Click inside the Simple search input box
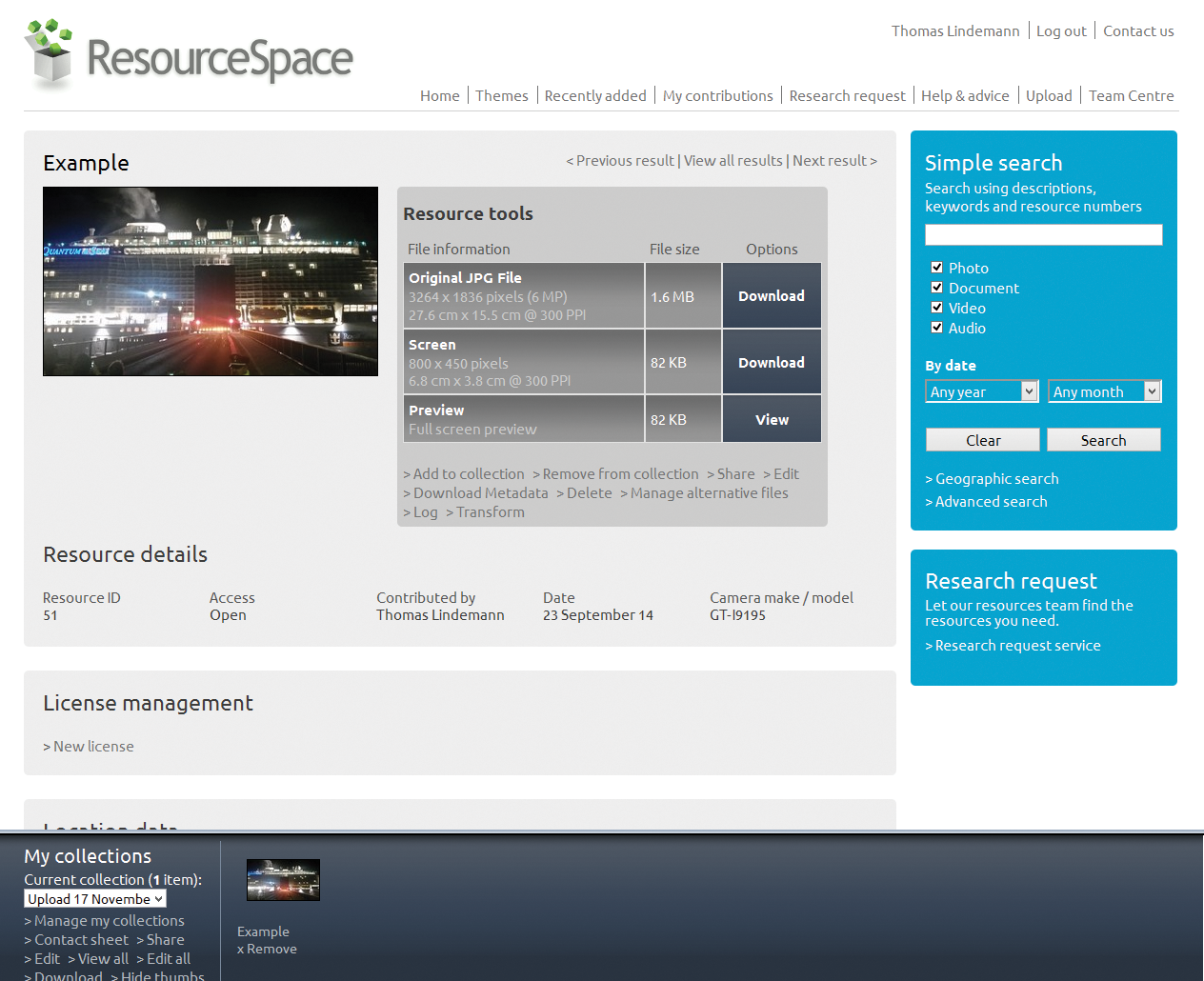Viewport: 1204px width, 981px height. click(1043, 234)
